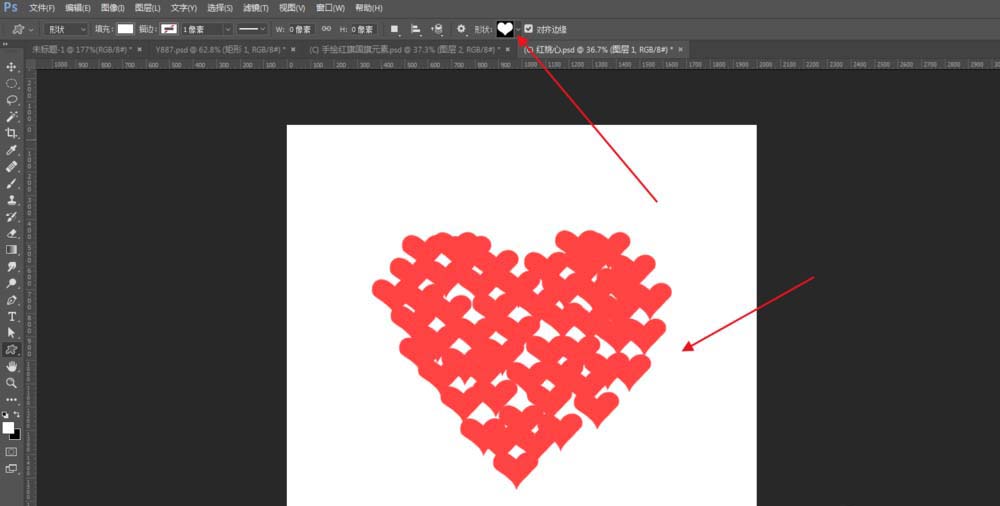Expand the heart custom shape picker
Screen dimensions: 1000x506
pos(518,29)
